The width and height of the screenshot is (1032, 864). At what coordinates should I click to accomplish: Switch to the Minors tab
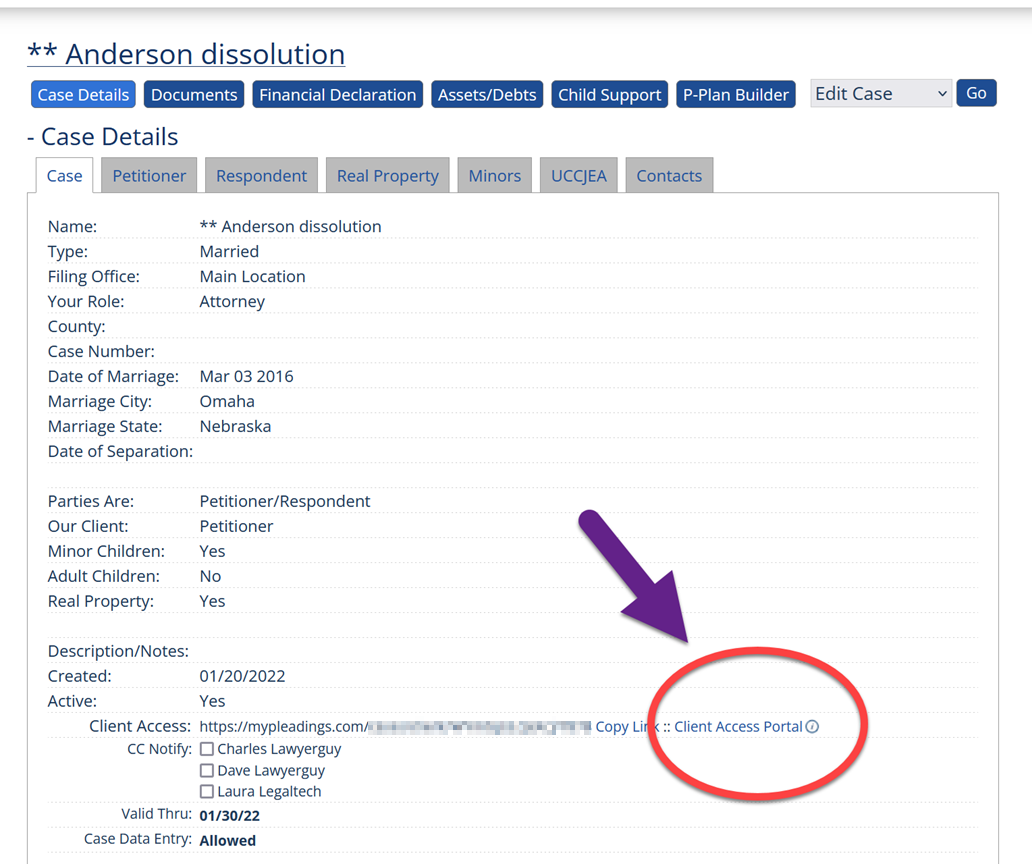click(494, 175)
